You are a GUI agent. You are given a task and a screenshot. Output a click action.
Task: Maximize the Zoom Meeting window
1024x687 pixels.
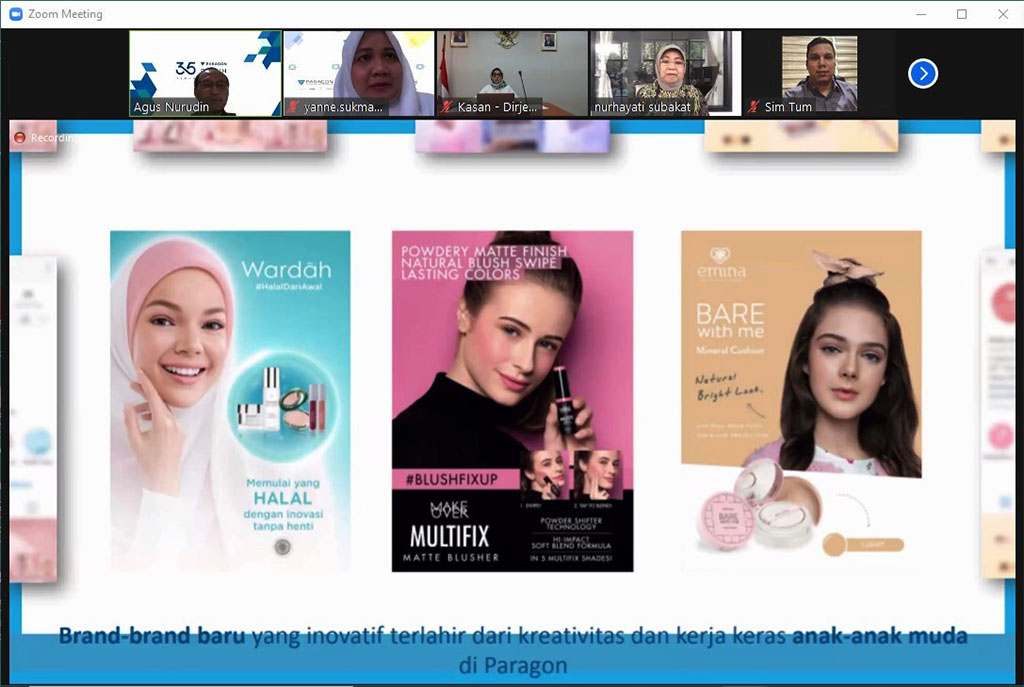(x=962, y=14)
